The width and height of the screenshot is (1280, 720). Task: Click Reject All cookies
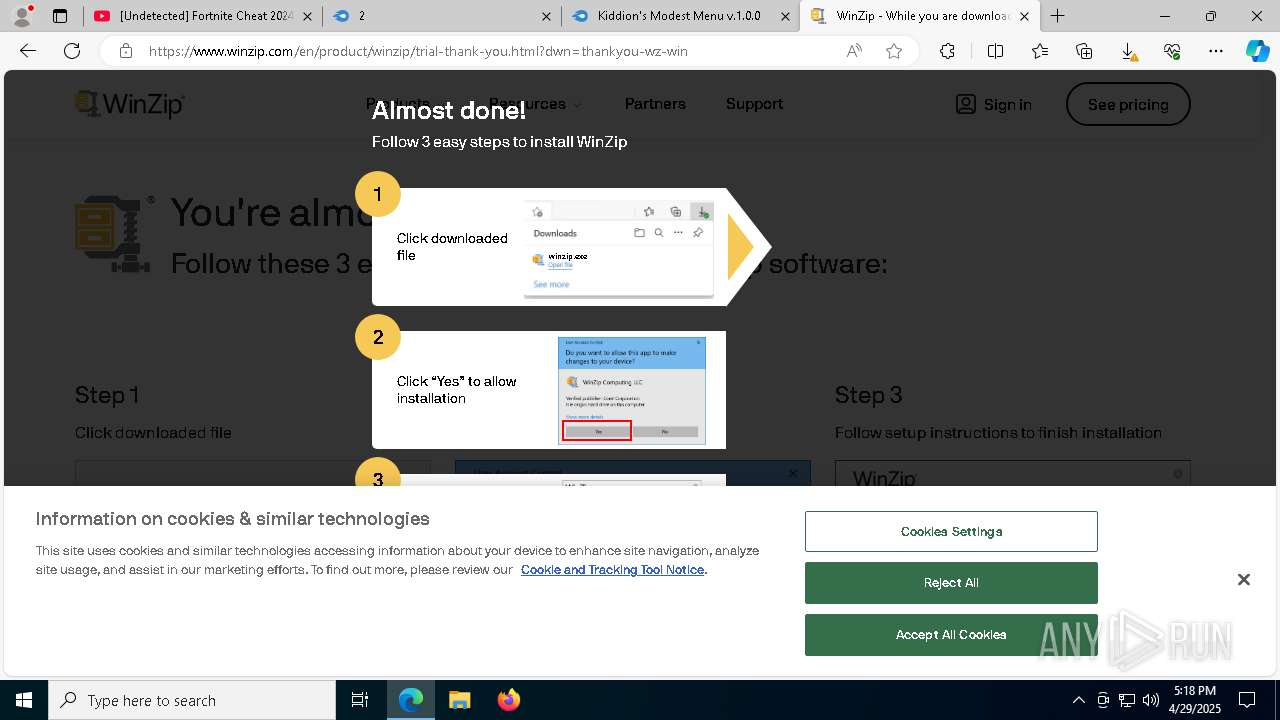tap(951, 583)
